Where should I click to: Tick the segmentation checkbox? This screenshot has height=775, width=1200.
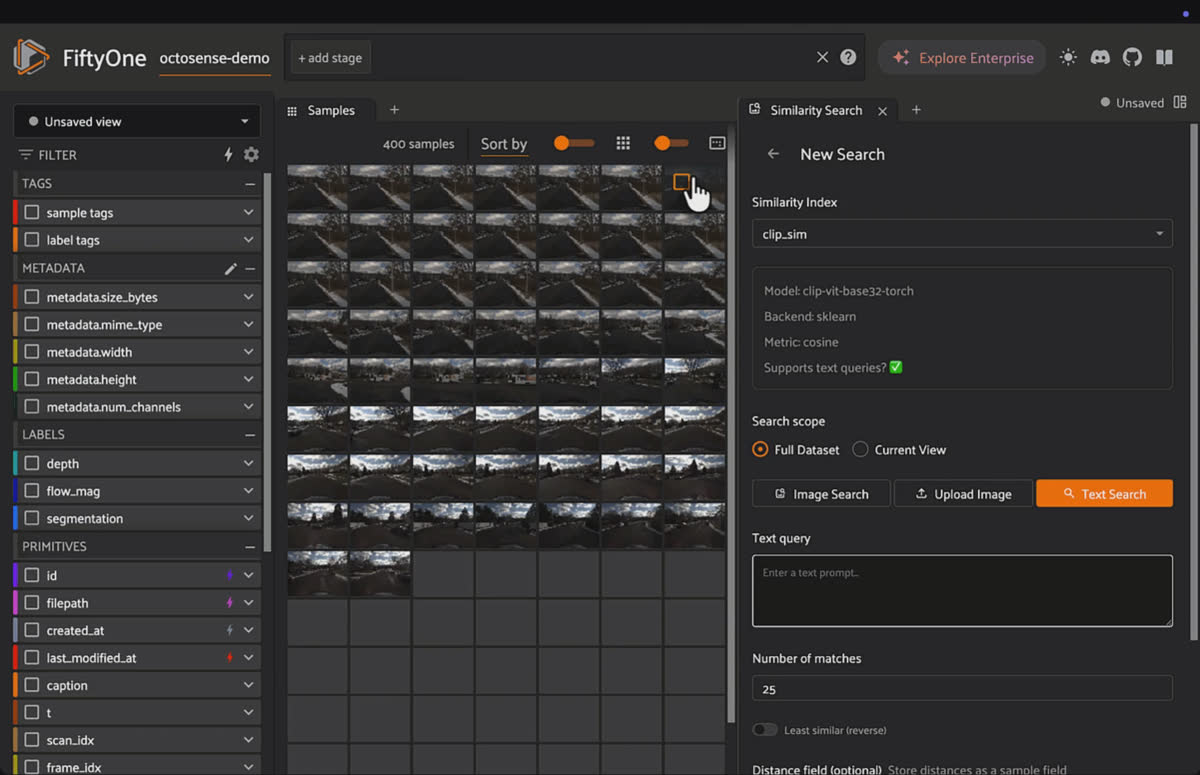coord(32,519)
